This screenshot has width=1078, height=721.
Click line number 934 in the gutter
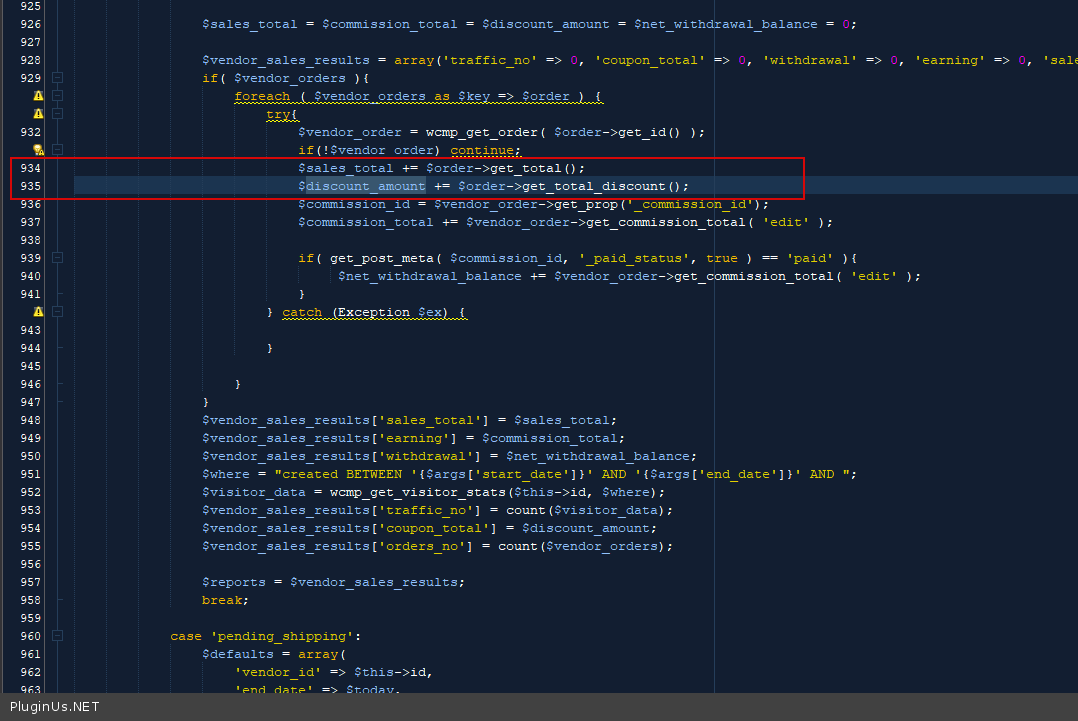coord(30,168)
